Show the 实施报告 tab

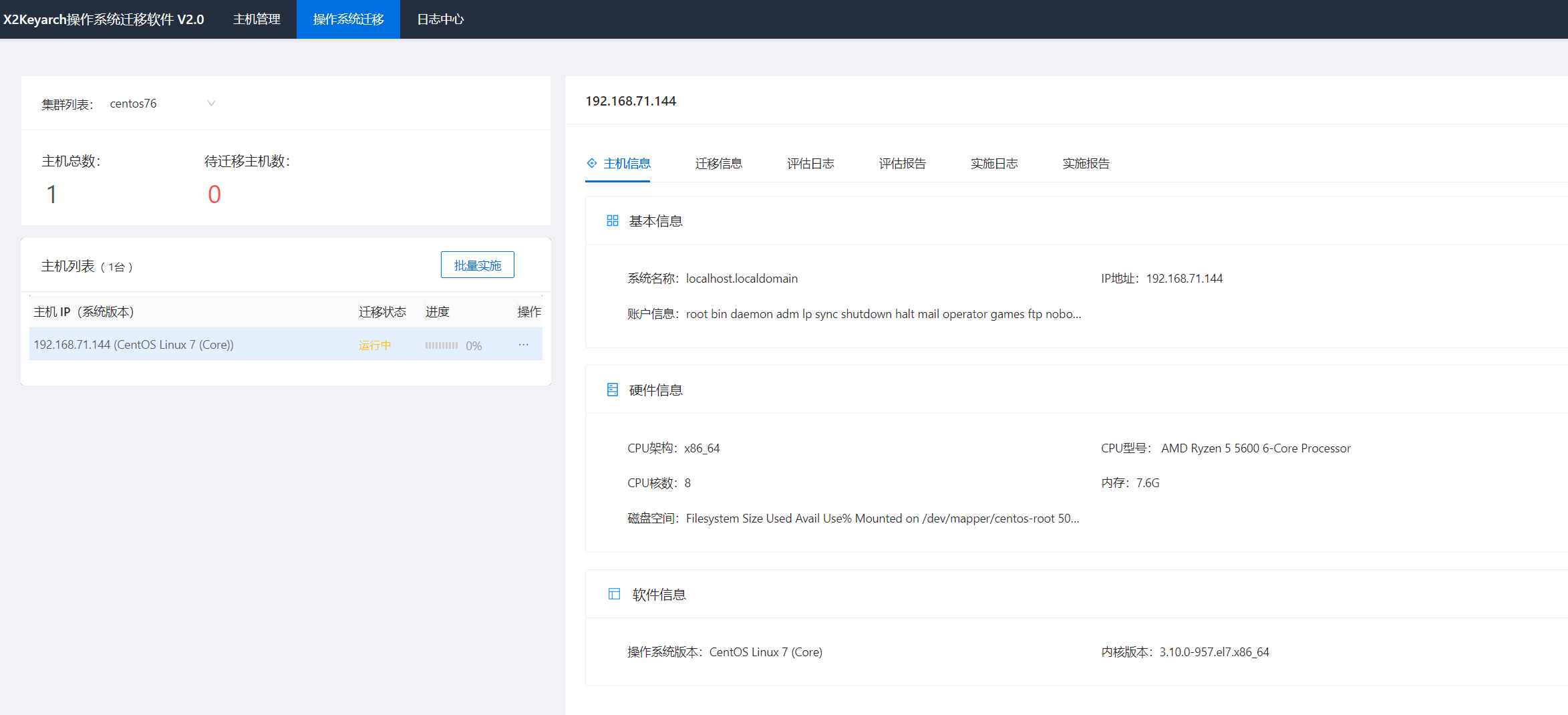[1086, 164]
